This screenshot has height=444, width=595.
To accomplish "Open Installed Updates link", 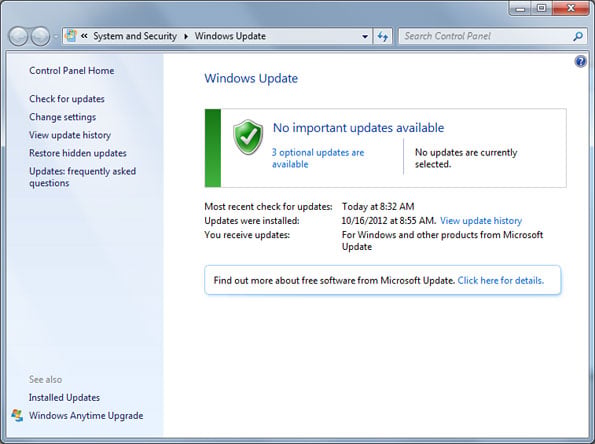I will pos(64,397).
